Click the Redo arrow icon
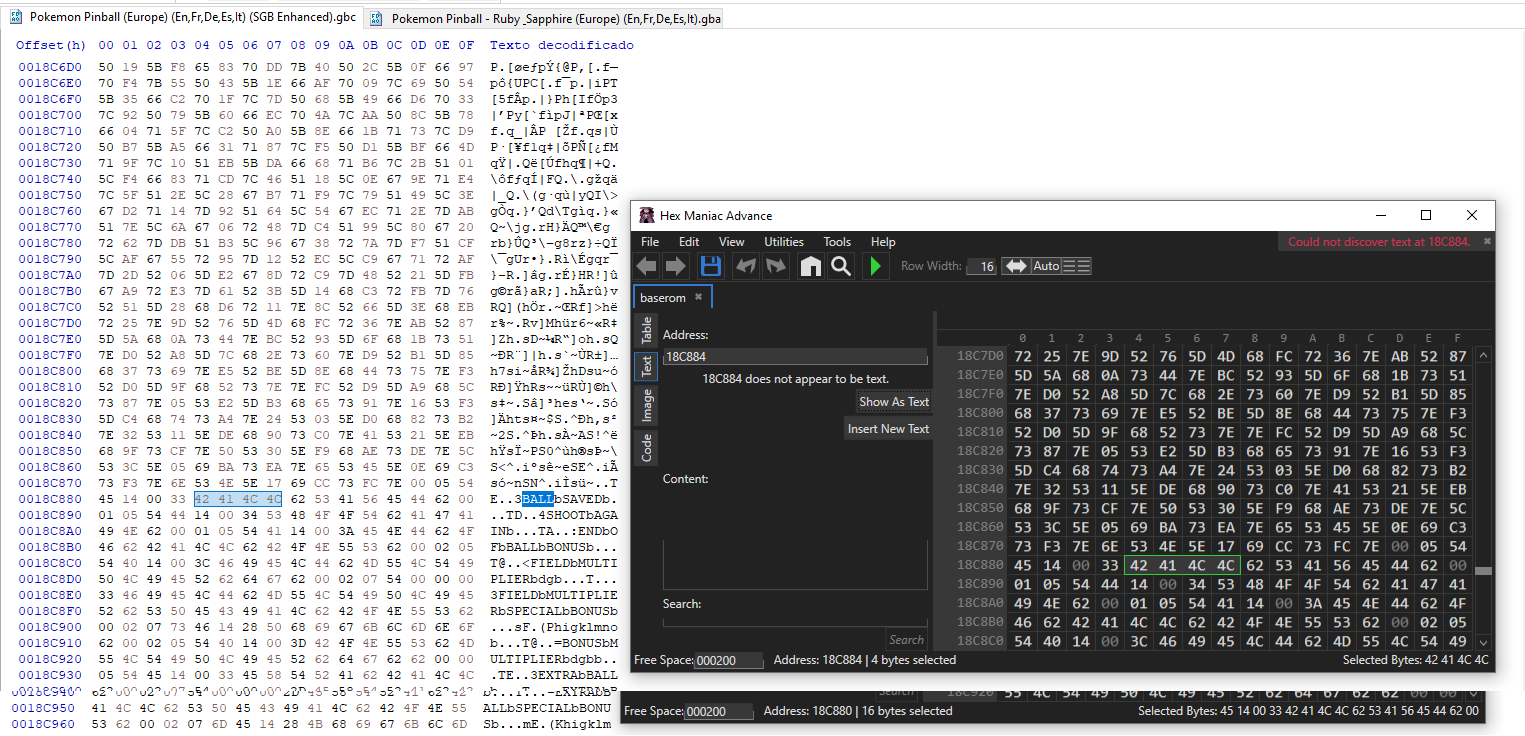The height and width of the screenshot is (736, 1525). click(776, 266)
